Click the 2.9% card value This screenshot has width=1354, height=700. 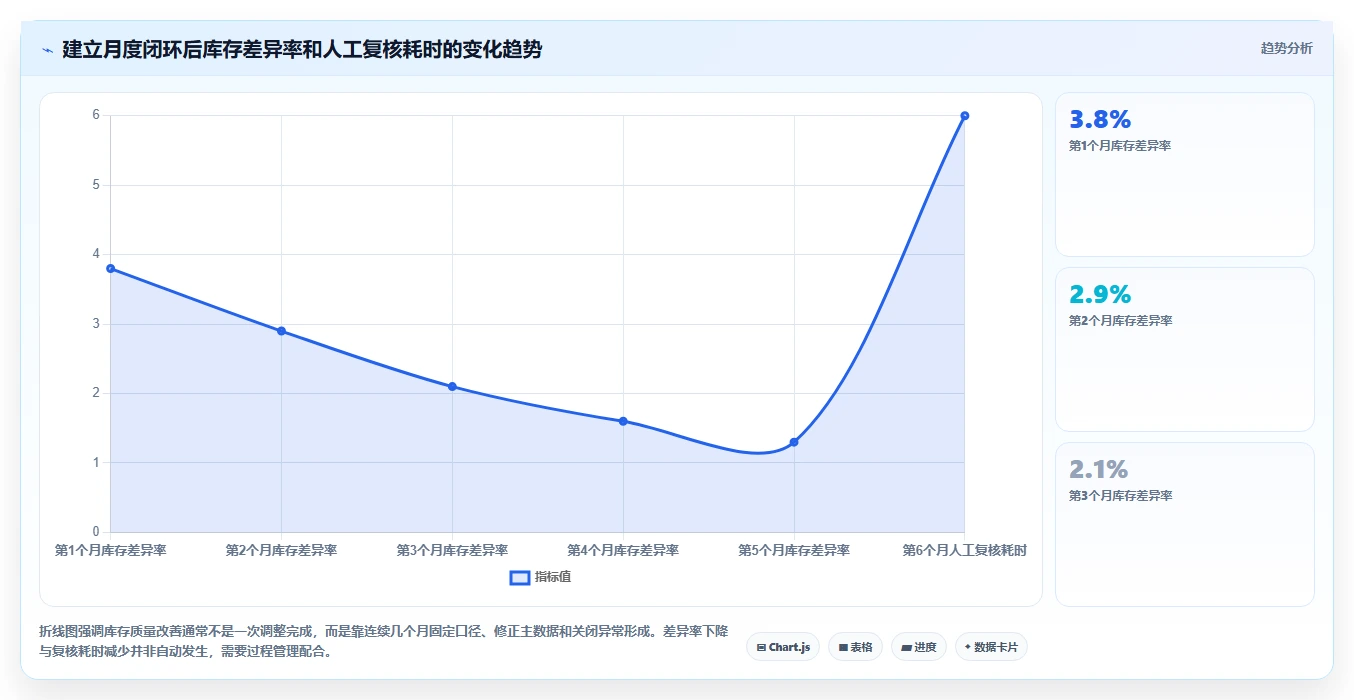pos(1100,294)
